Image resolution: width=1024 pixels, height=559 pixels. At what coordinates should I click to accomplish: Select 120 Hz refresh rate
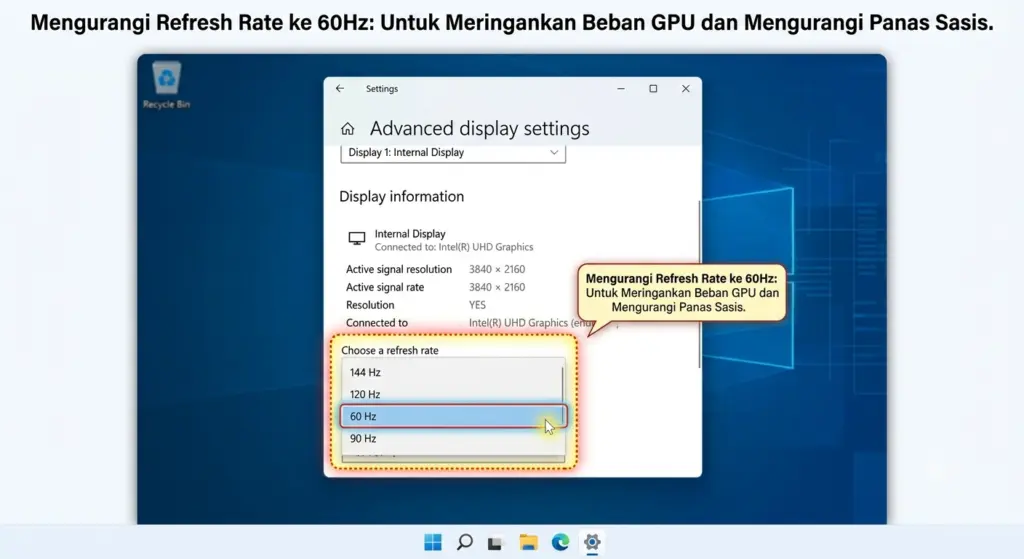coord(452,394)
